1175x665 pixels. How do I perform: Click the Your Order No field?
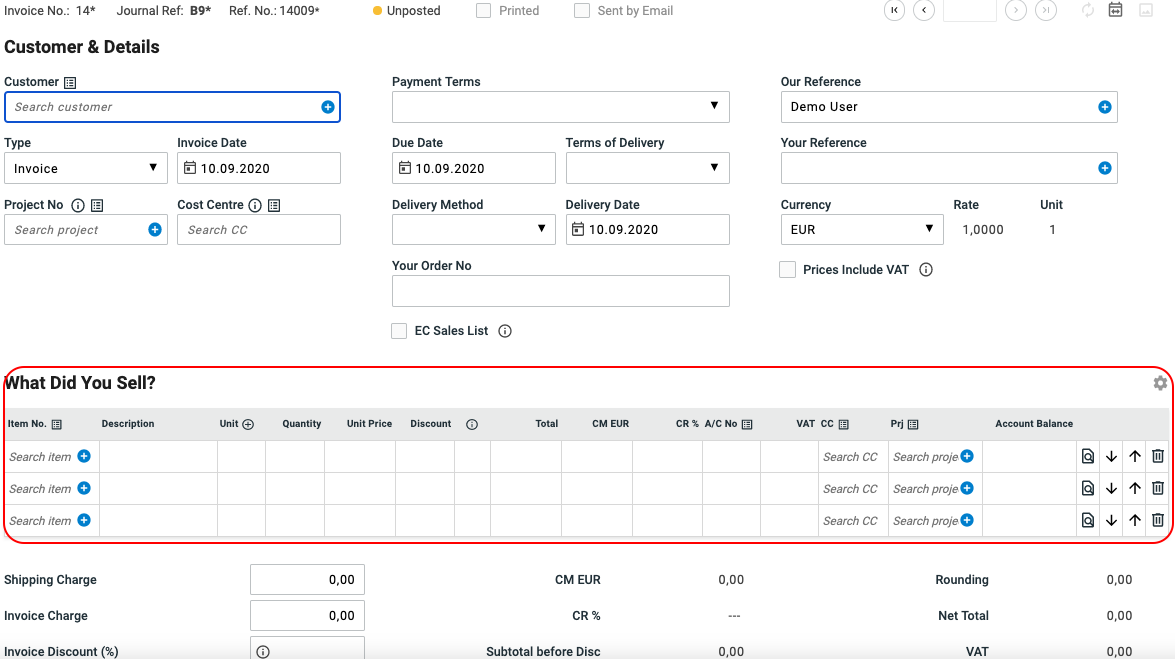(560, 292)
